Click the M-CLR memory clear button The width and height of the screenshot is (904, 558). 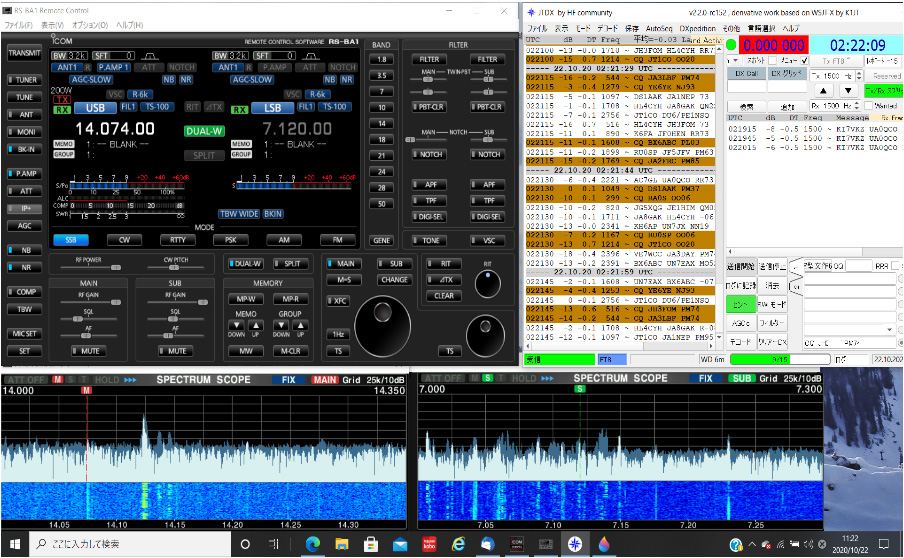pyautogui.click(x=290, y=350)
